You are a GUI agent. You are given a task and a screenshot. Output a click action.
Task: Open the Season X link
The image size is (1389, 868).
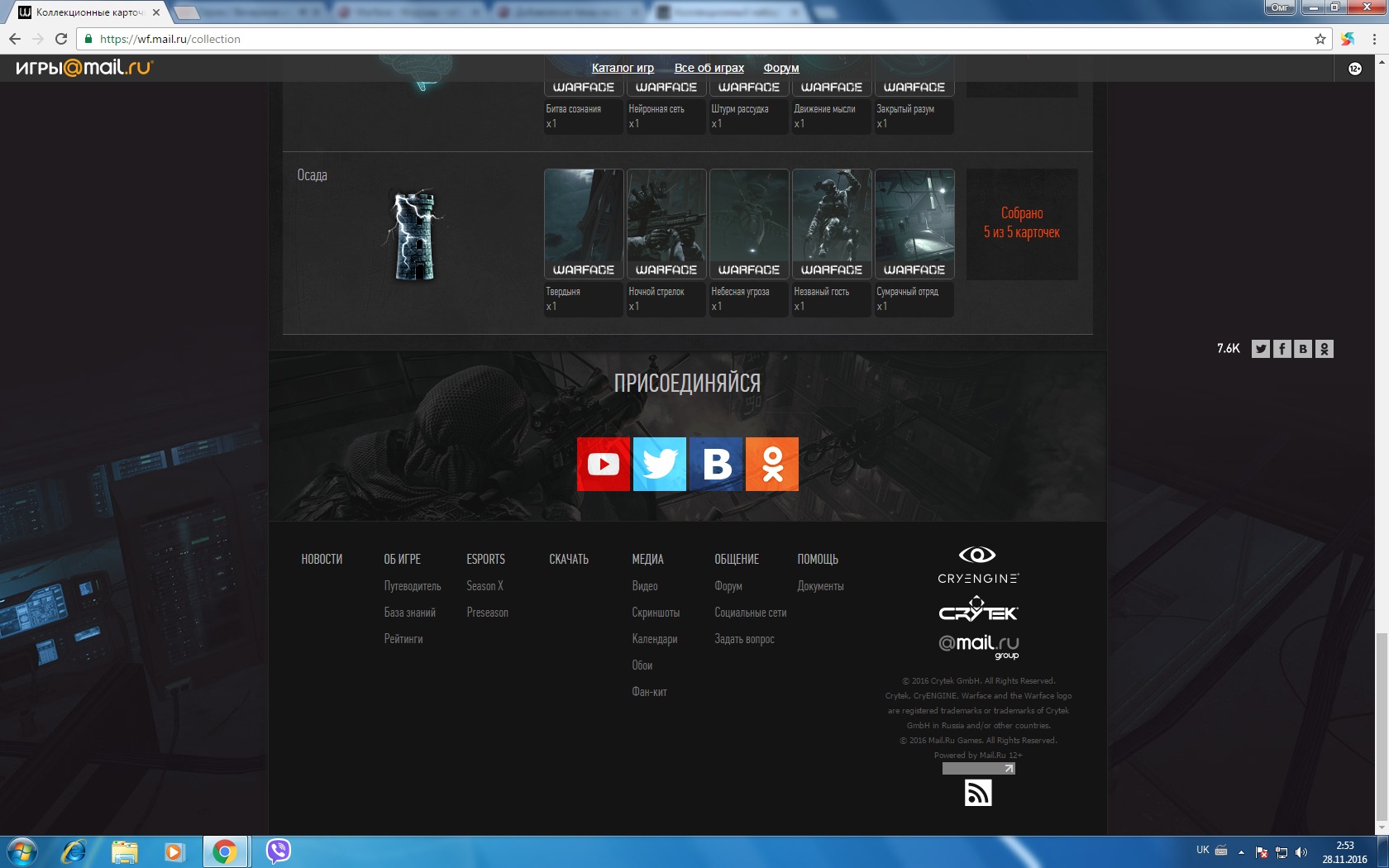pos(484,586)
